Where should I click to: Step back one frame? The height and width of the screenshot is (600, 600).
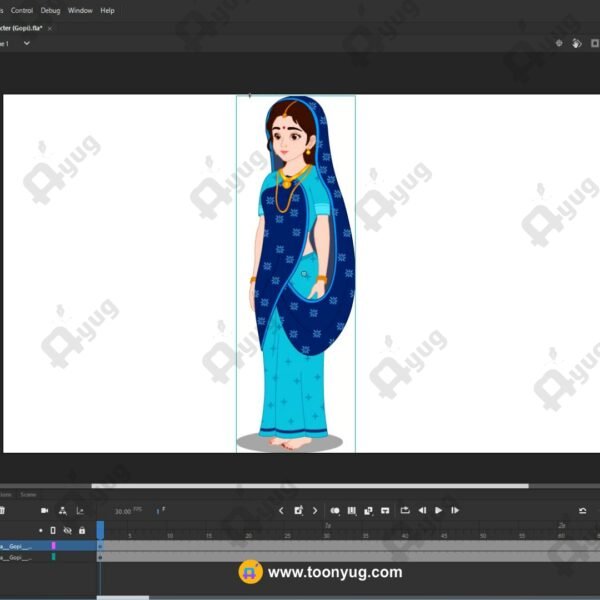click(x=422, y=510)
